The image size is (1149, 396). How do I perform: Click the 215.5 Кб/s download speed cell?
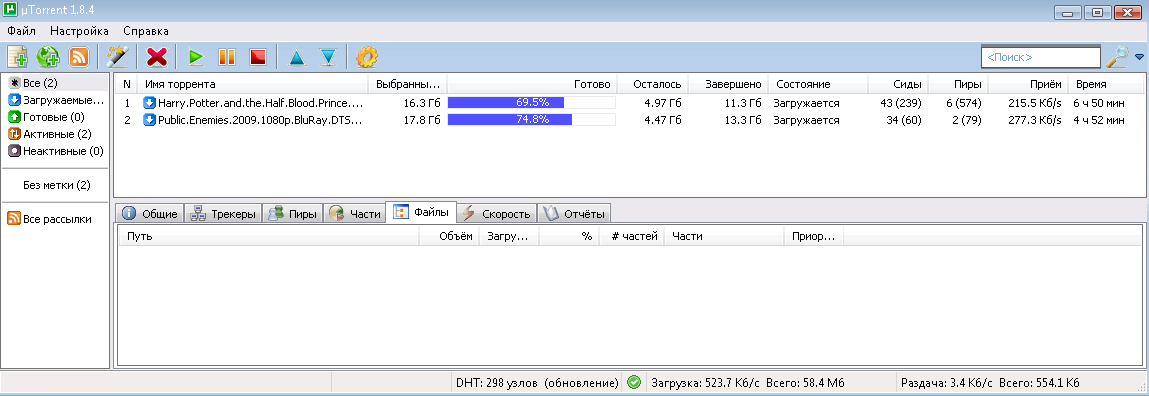point(1035,103)
